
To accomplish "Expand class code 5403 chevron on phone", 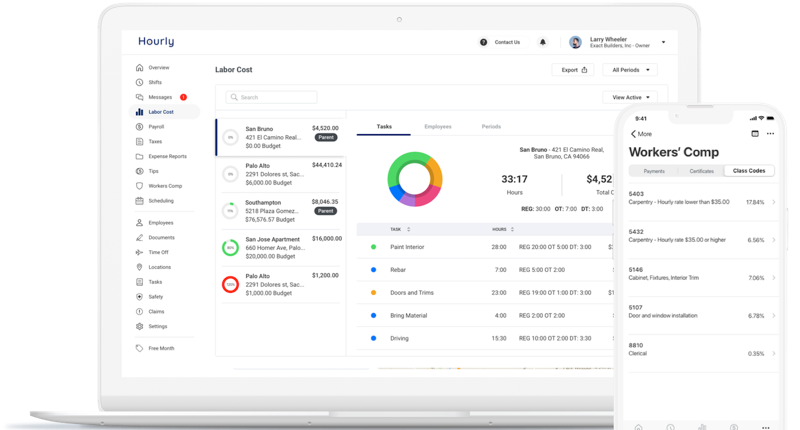I will [x=773, y=202].
